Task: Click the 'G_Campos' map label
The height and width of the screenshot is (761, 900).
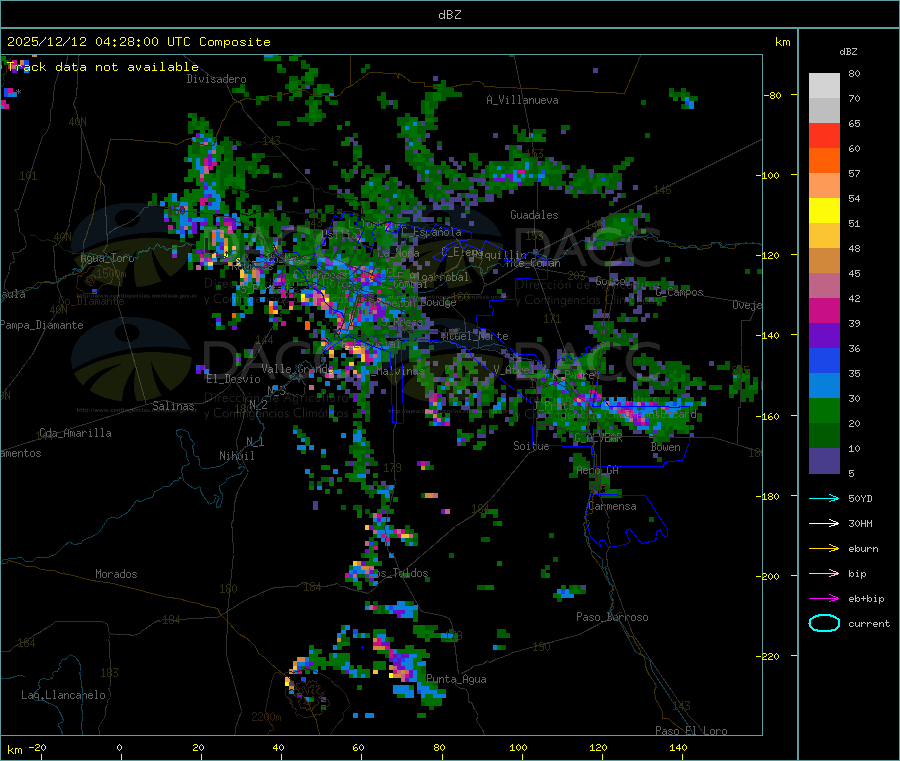Action: 680,292
